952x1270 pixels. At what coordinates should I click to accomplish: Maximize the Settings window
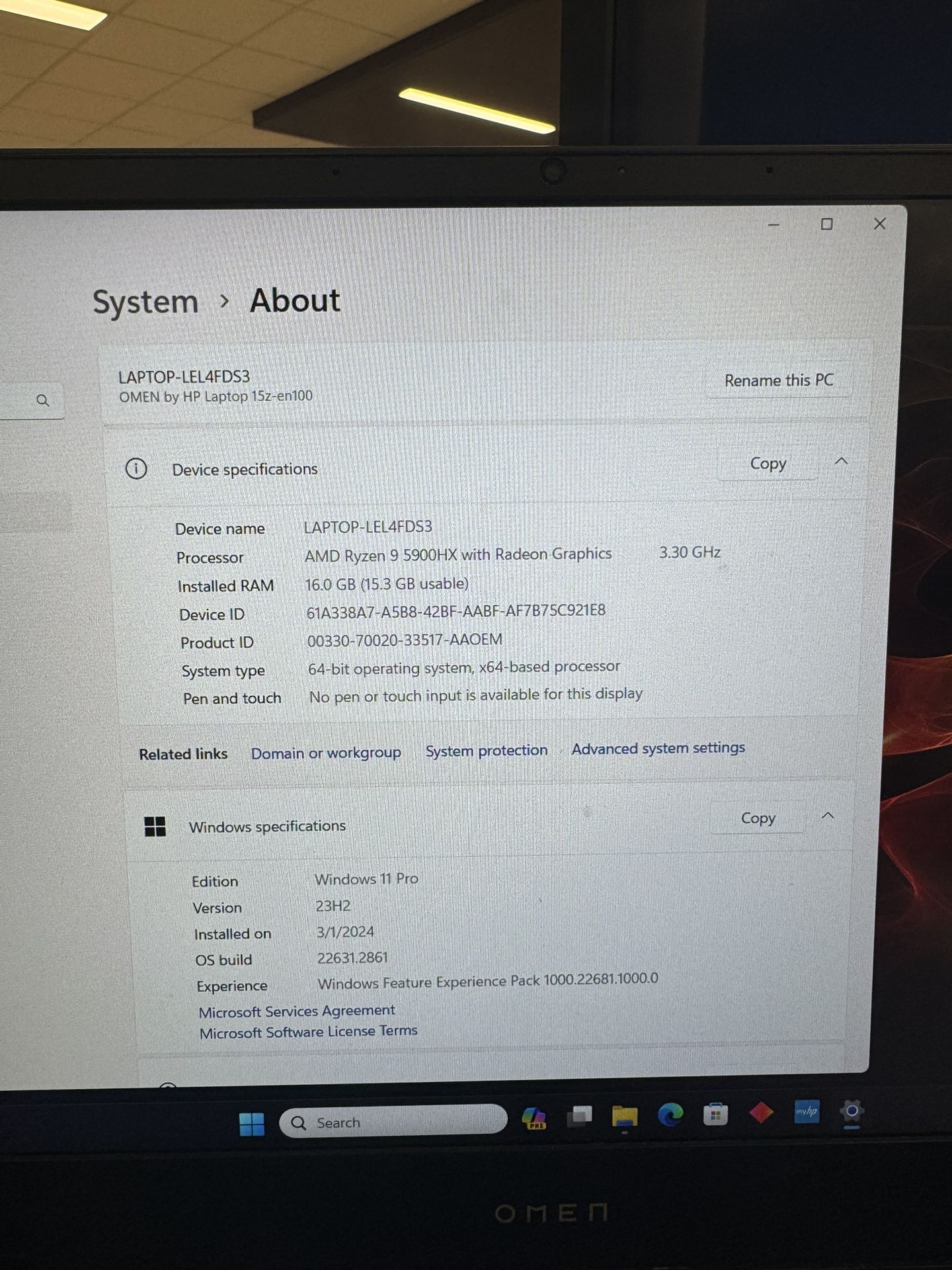tap(826, 224)
